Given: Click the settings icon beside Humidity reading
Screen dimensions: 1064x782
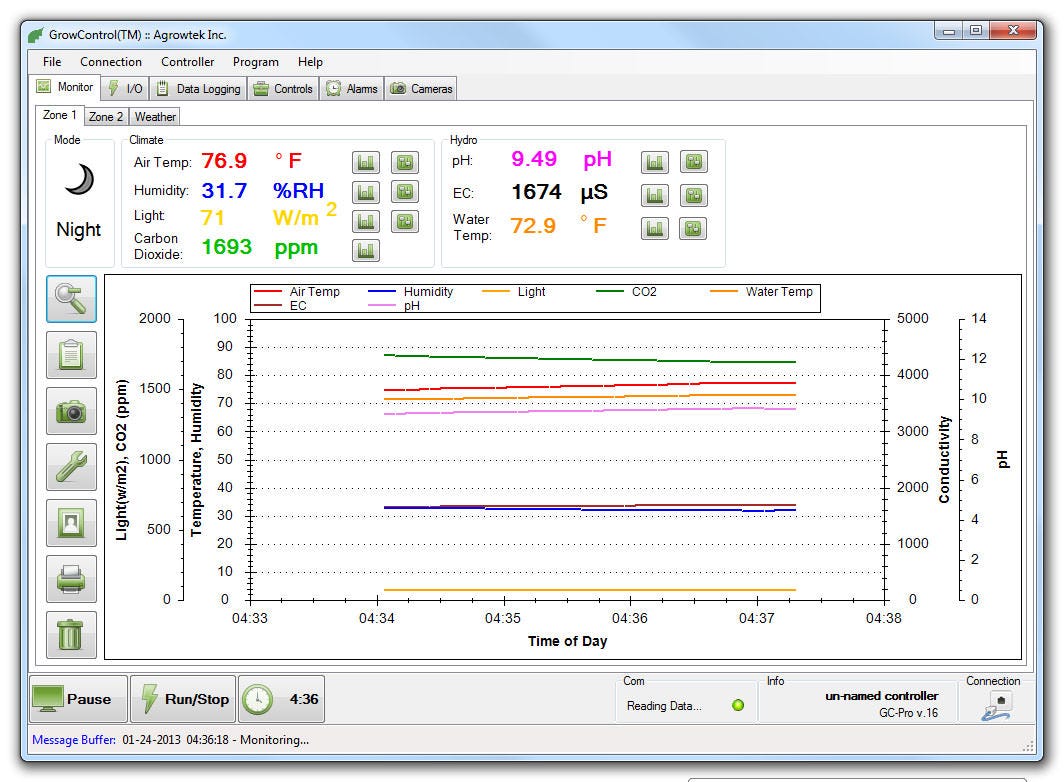Looking at the screenshot, I should (404, 192).
